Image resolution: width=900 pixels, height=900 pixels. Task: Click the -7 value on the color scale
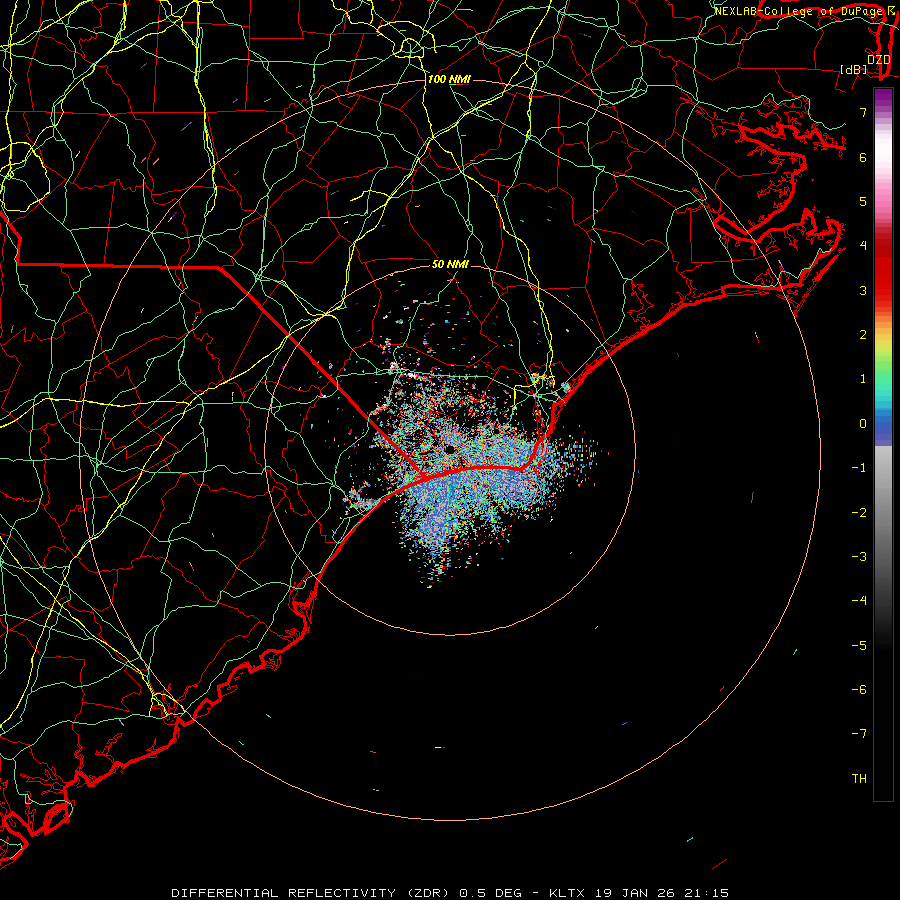click(859, 734)
